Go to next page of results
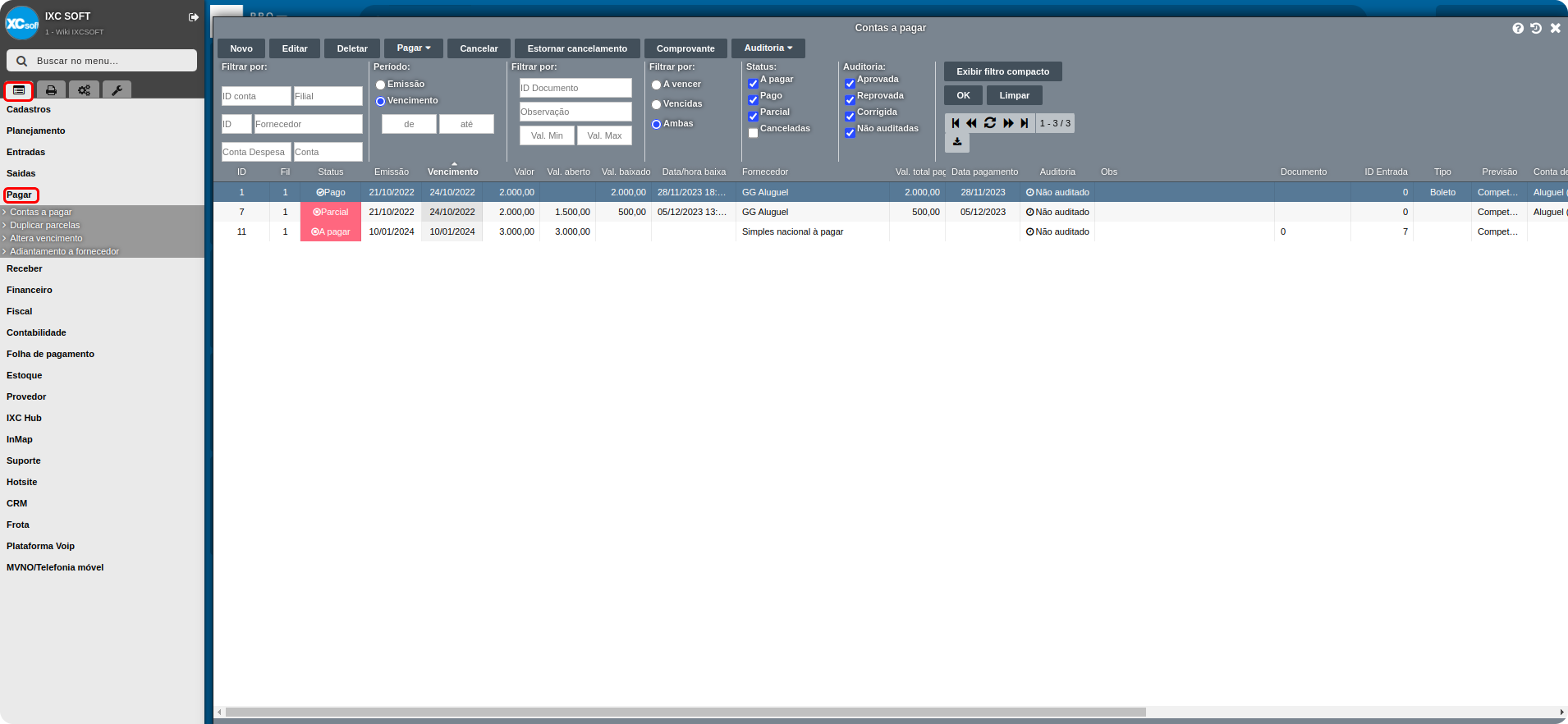 [1009, 123]
